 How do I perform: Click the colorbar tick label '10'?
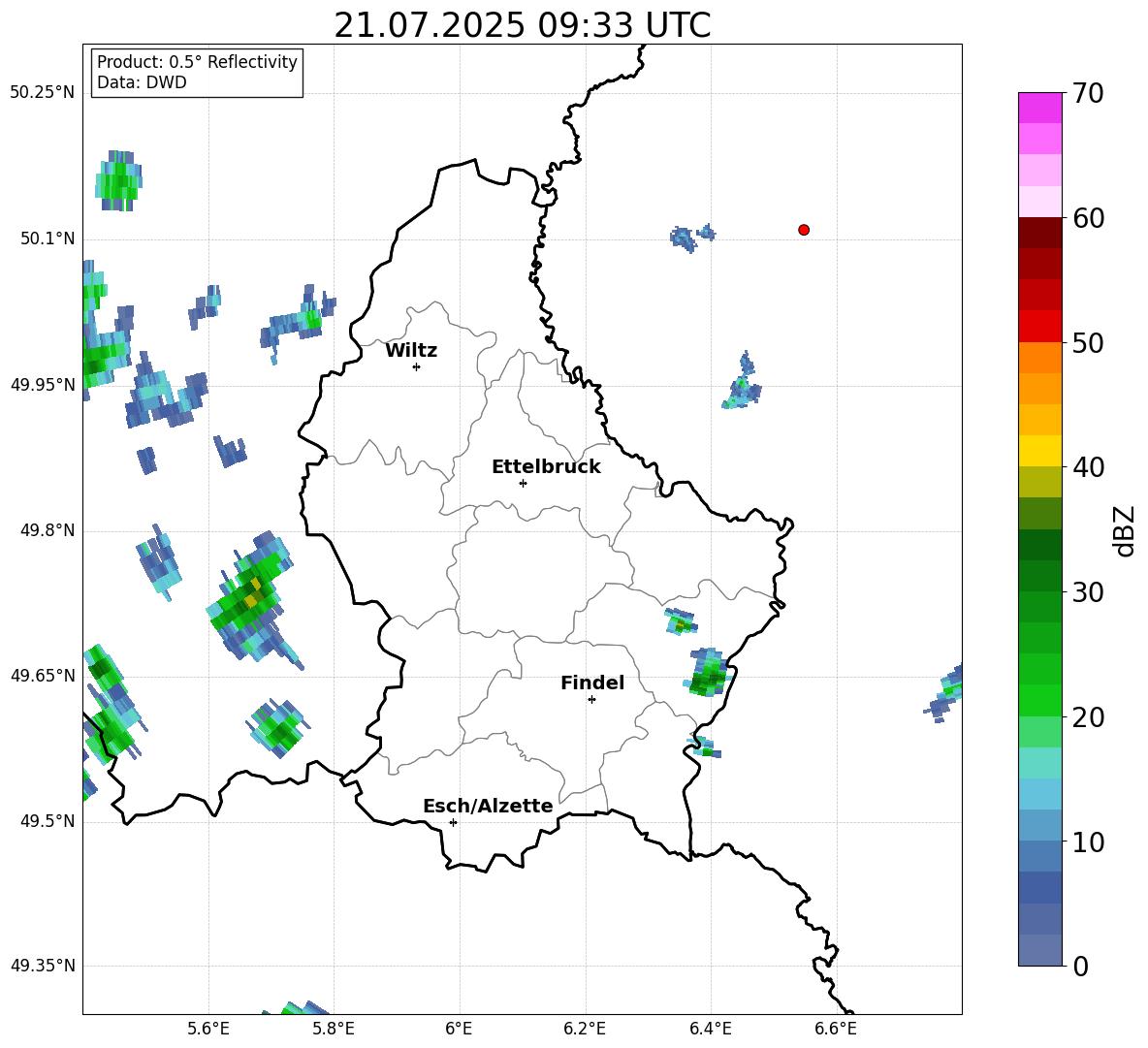coord(1088,842)
